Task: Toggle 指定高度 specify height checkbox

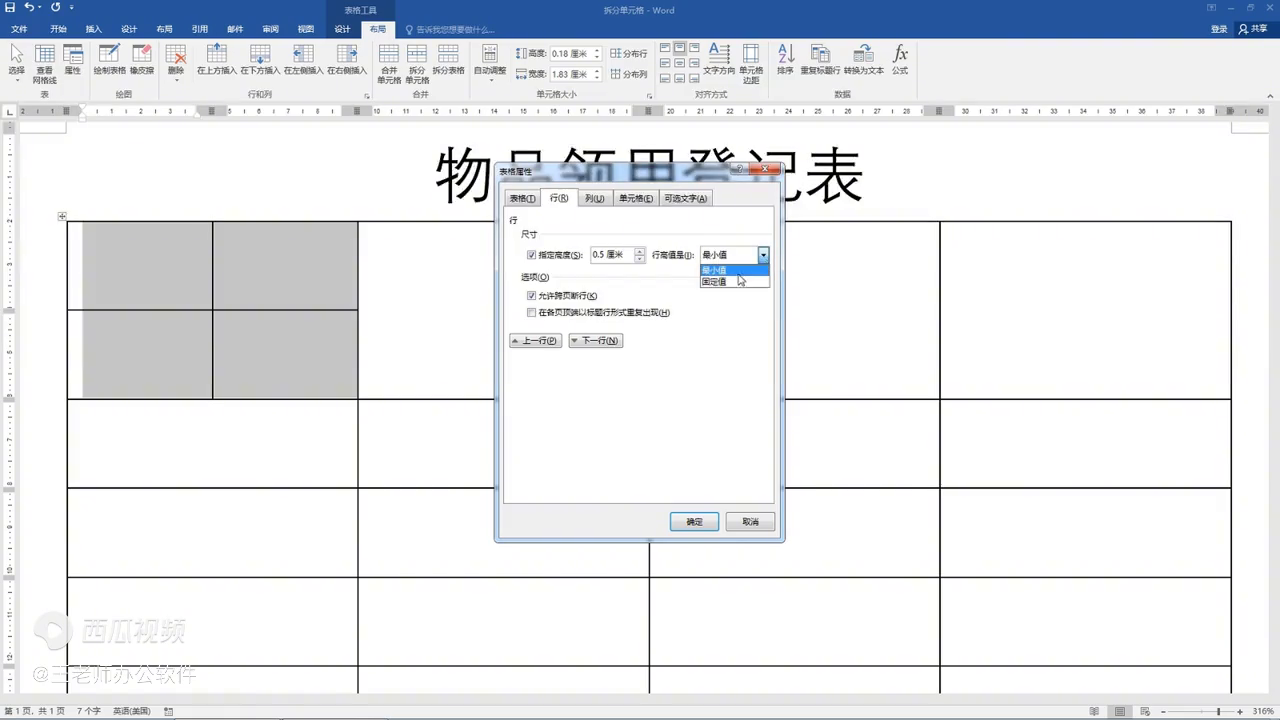Action: 531,255
